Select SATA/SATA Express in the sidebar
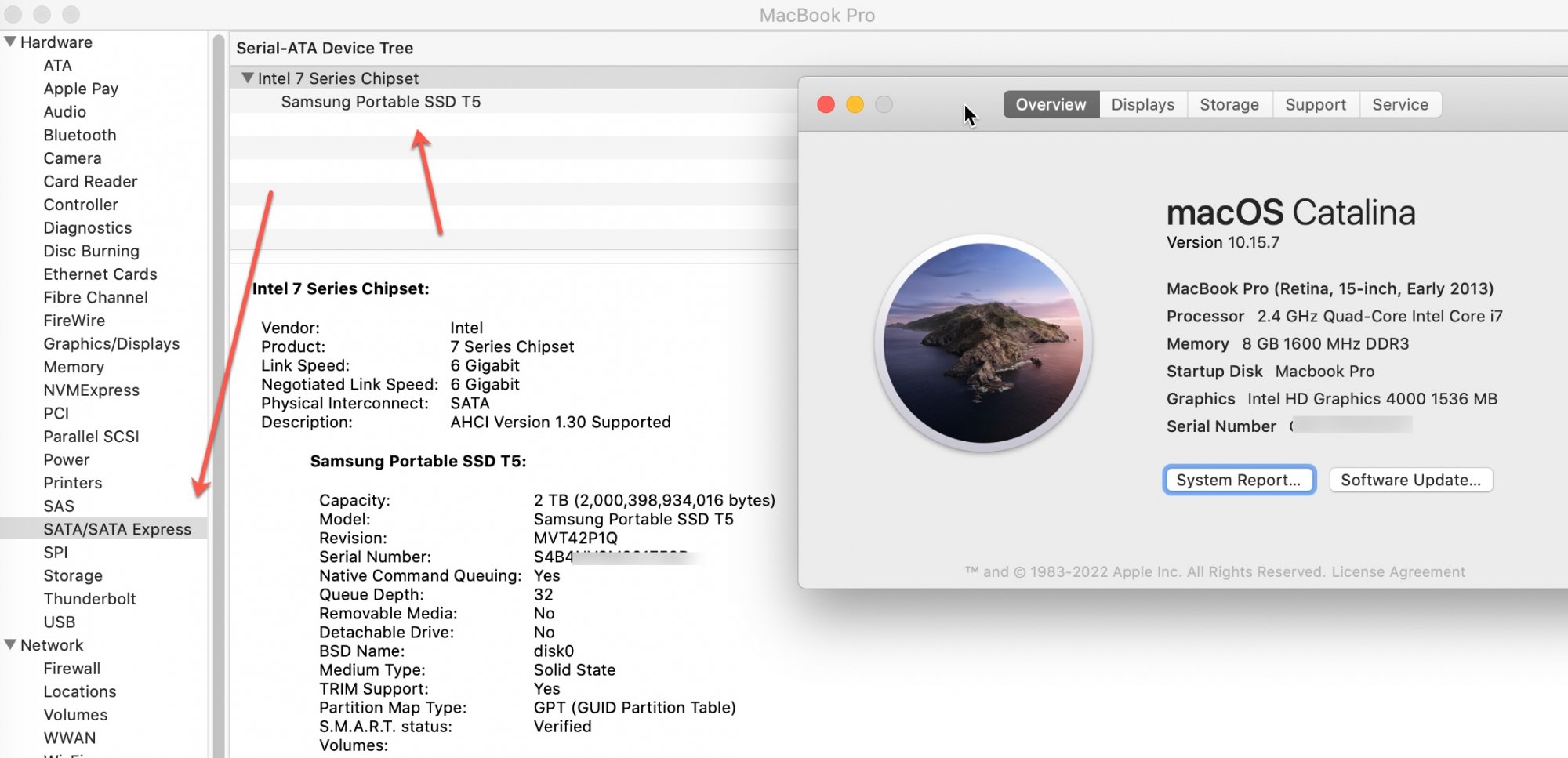The width and height of the screenshot is (1568, 758). [x=103, y=529]
